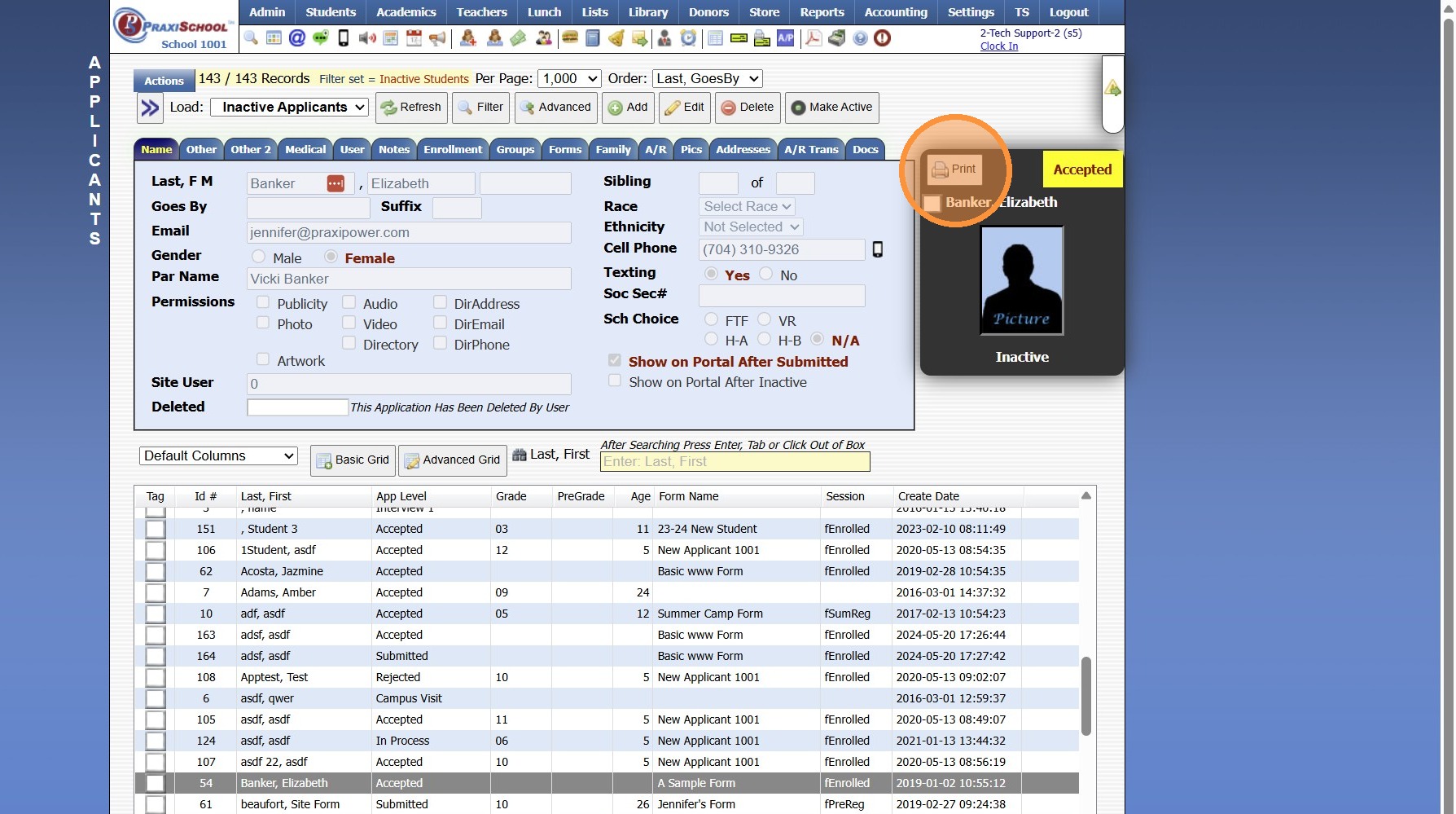The width and height of the screenshot is (1456, 814).
Task: Click the Clock In link
Action: [x=998, y=46]
